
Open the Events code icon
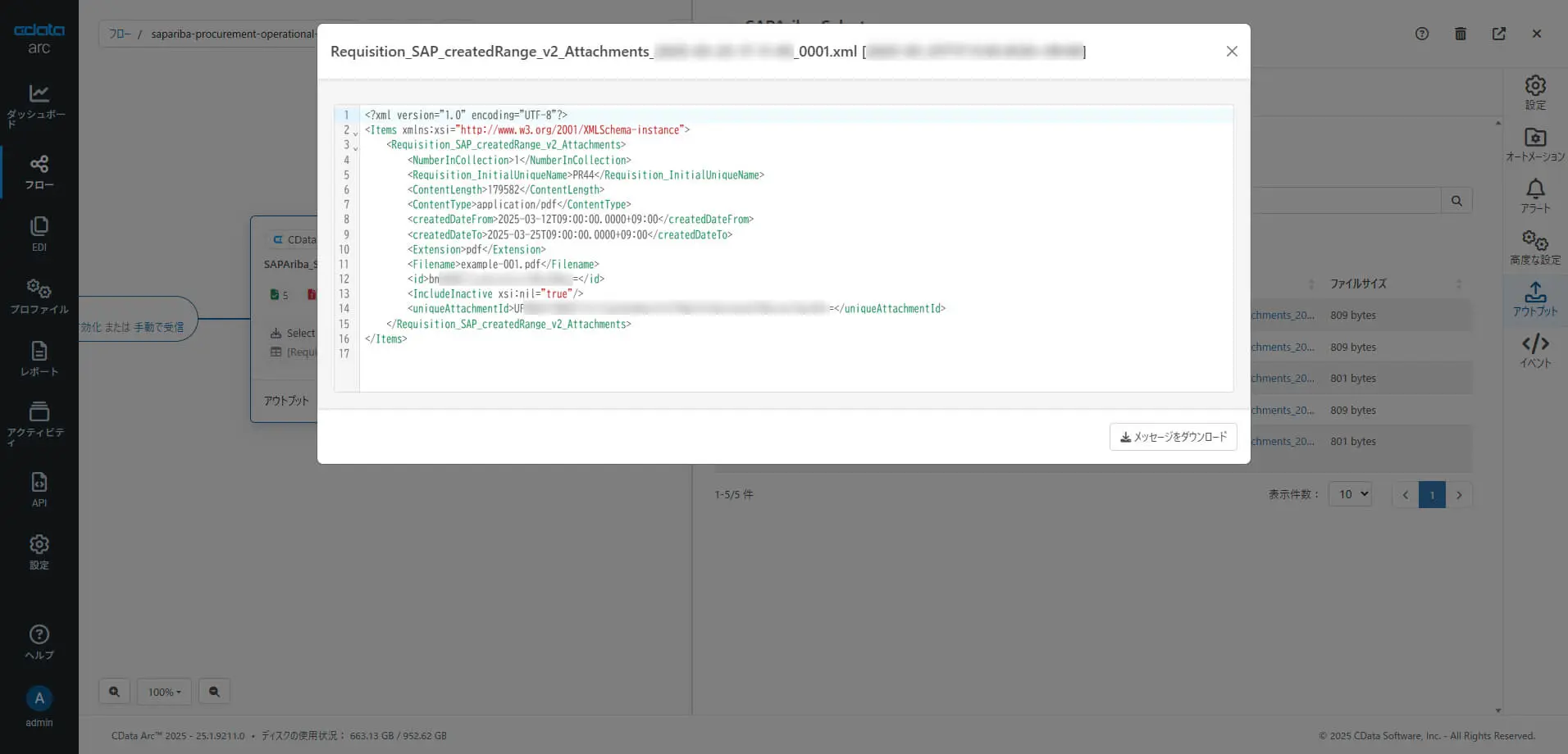click(1535, 351)
